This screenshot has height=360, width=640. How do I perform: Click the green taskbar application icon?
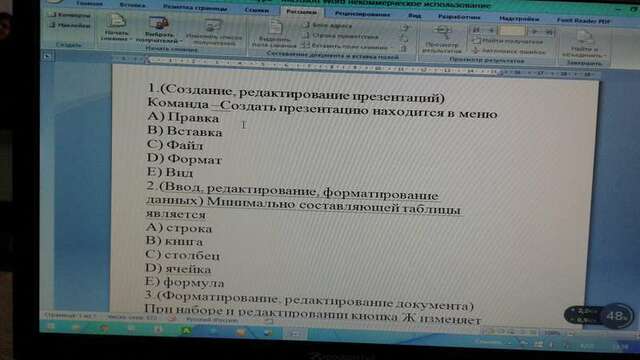coord(187,331)
